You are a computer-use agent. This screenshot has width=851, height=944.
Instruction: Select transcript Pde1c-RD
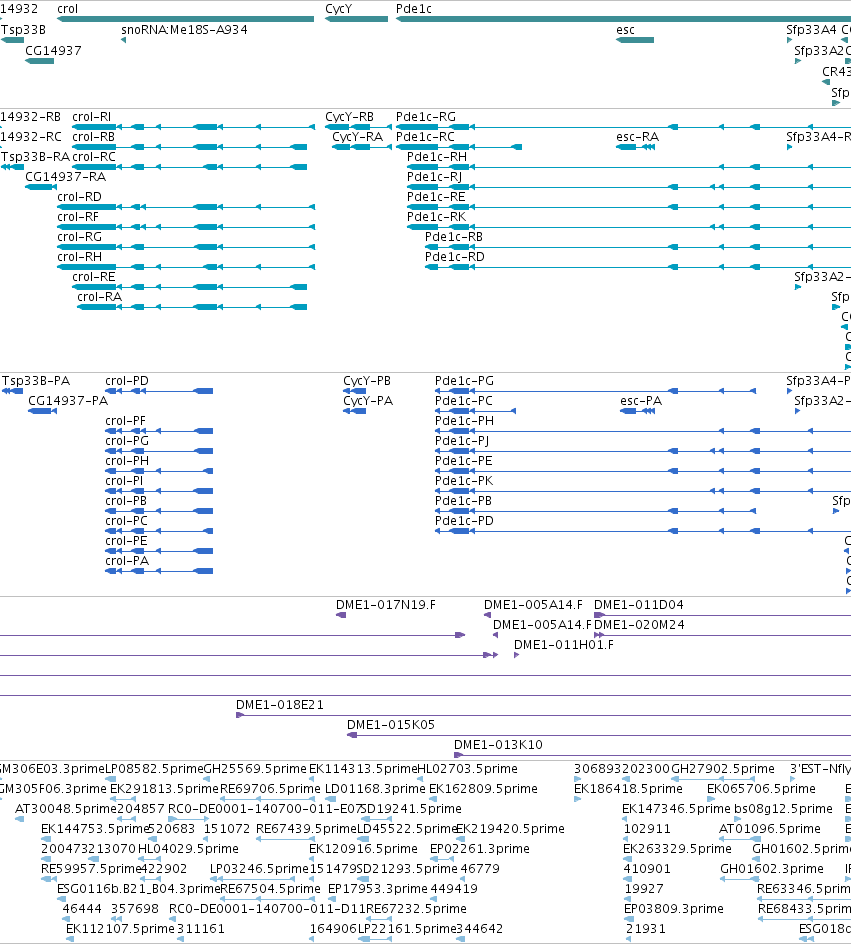click(x=638, y=267)
